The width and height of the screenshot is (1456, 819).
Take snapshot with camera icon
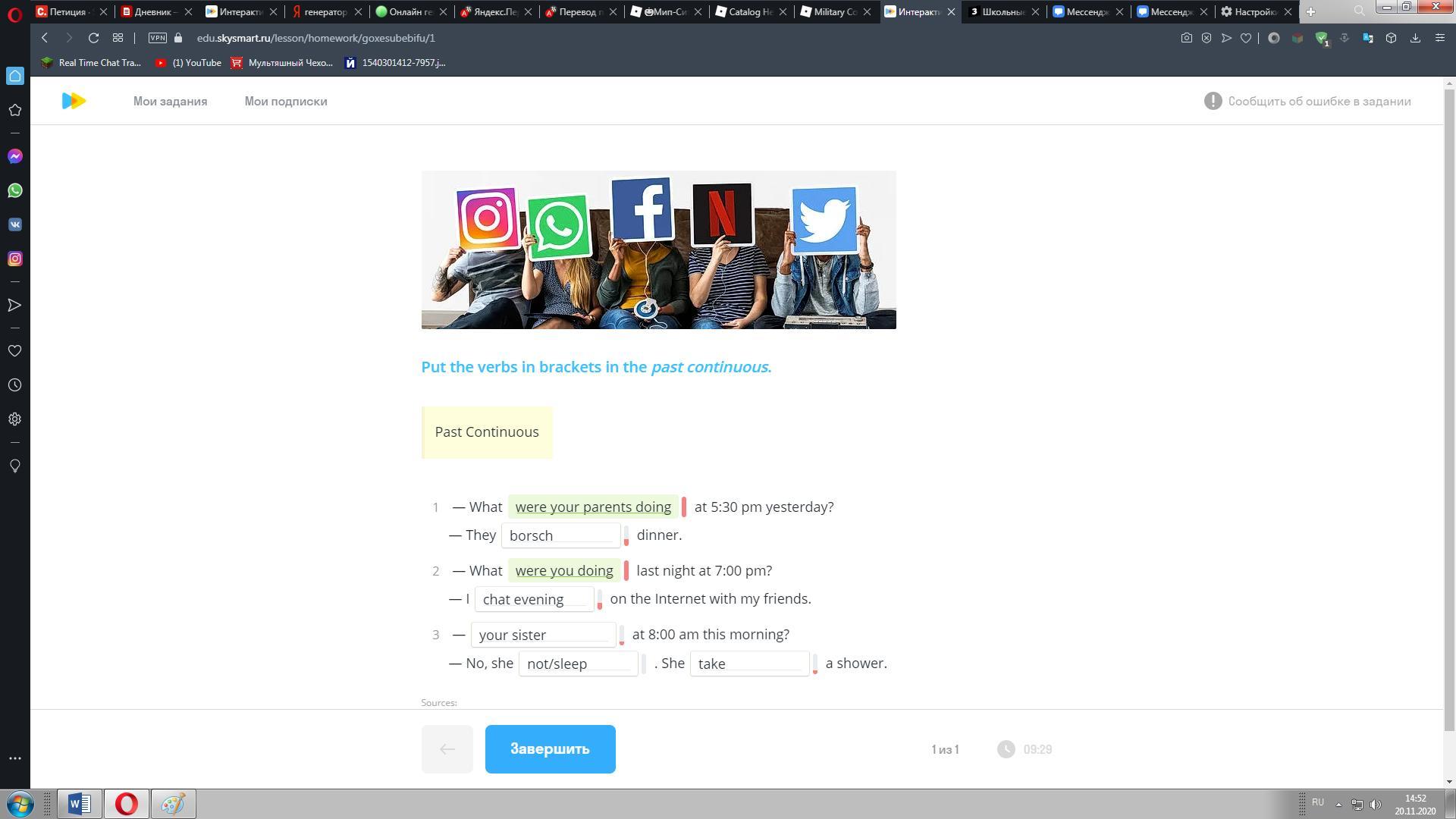1186,38
